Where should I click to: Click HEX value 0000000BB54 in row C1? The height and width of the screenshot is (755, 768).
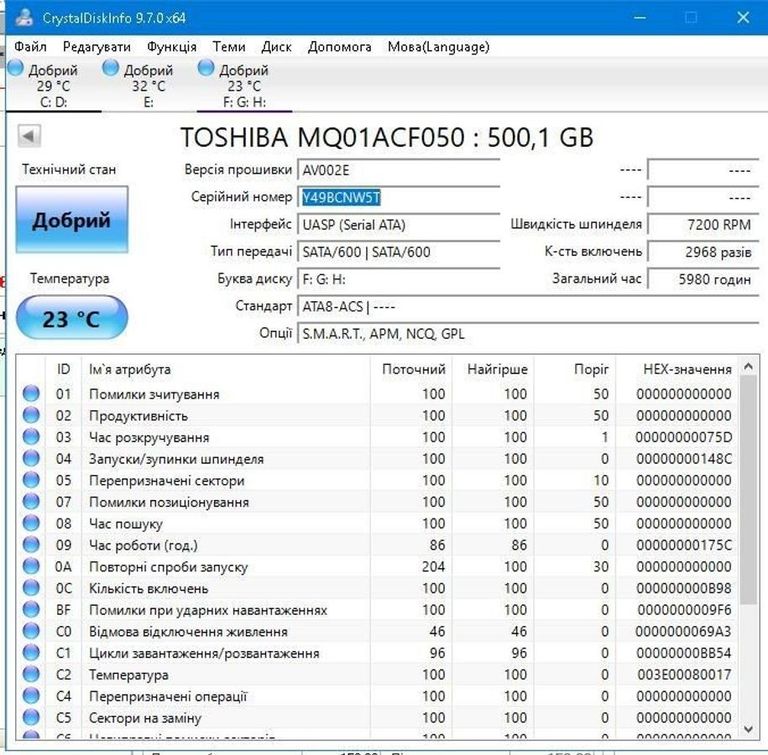(x=684, y=653)
